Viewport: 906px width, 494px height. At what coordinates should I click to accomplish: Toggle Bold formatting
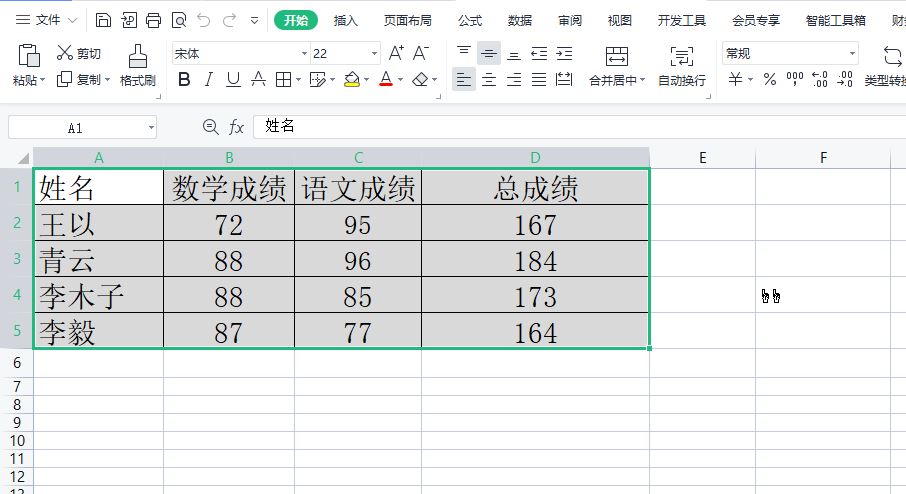[x=184, y=79]
